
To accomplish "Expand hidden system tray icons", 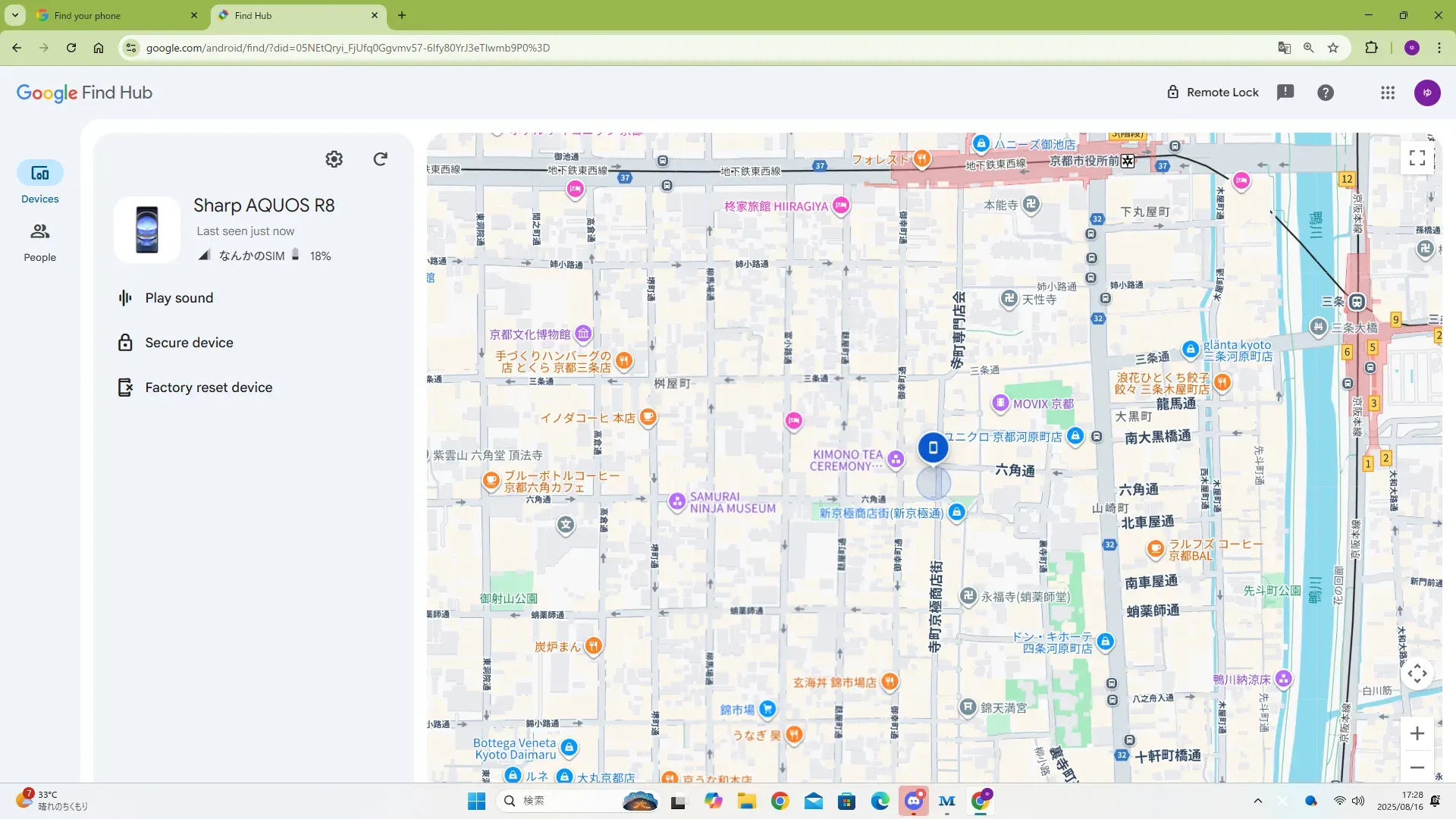I will coord(1258,801).
